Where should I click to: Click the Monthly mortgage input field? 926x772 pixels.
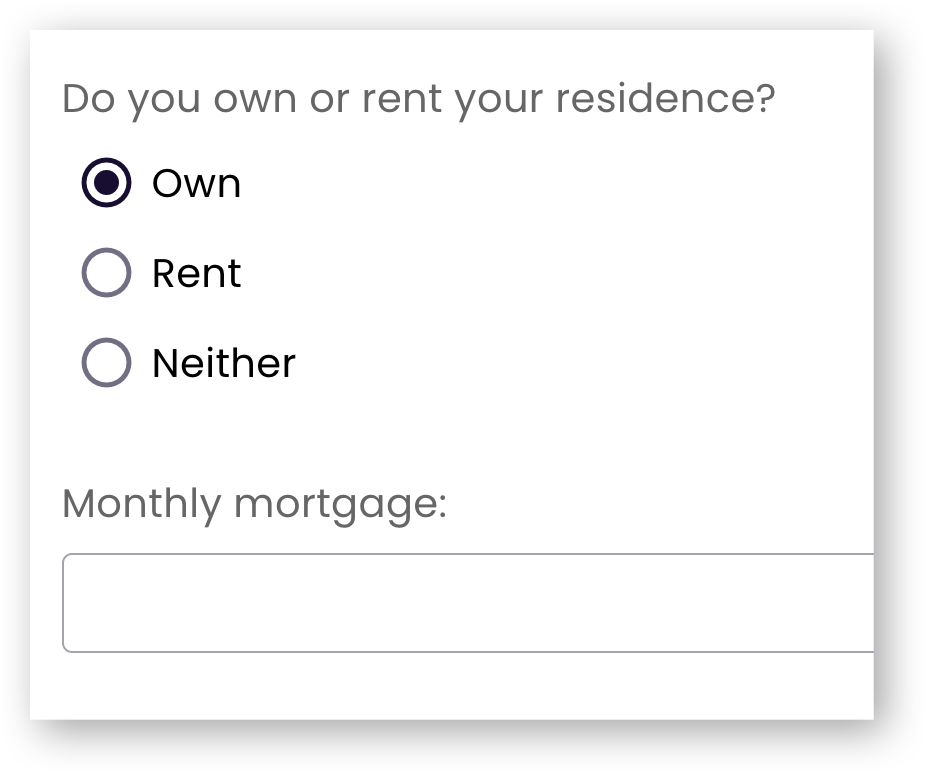(x=468, y=602)
